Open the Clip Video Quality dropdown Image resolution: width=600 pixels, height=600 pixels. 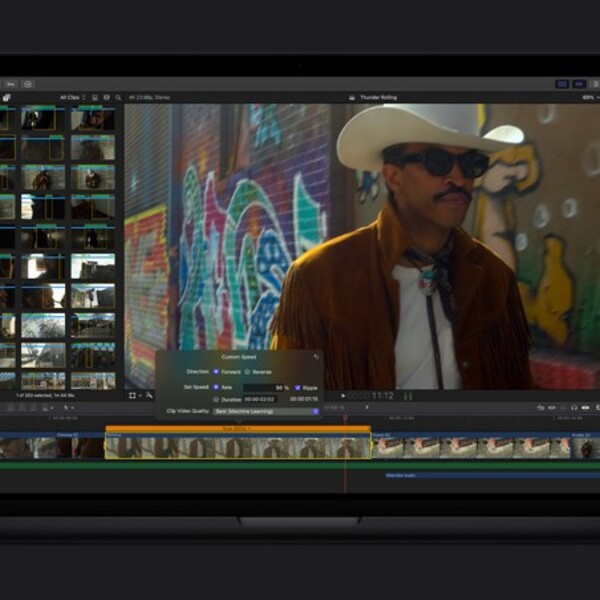pyautogui.click(x=266, y=411)
